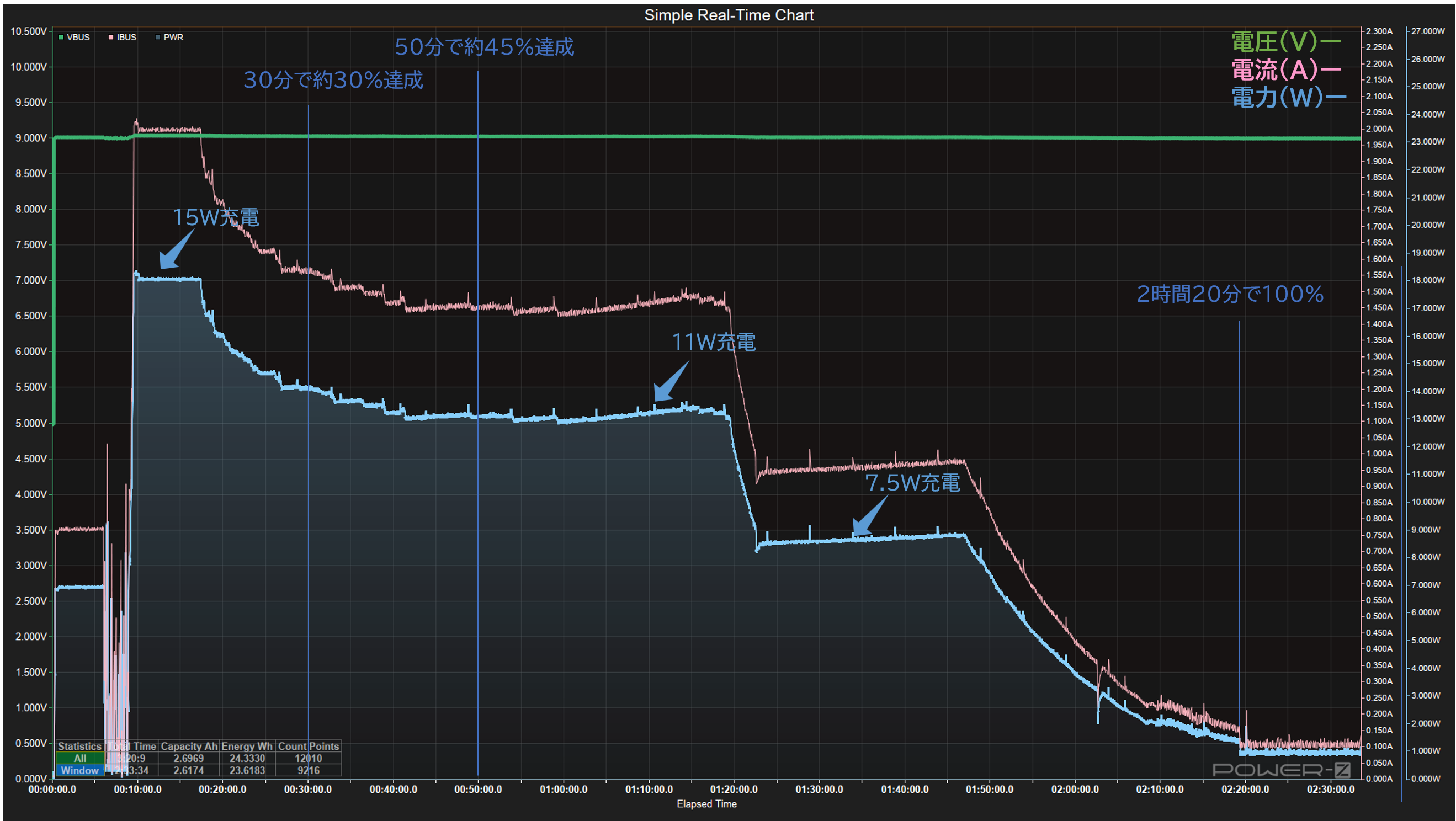Click the dark blue PWR legend swatch
This screenshot has height=821, width=1456.
coord(158,38)
